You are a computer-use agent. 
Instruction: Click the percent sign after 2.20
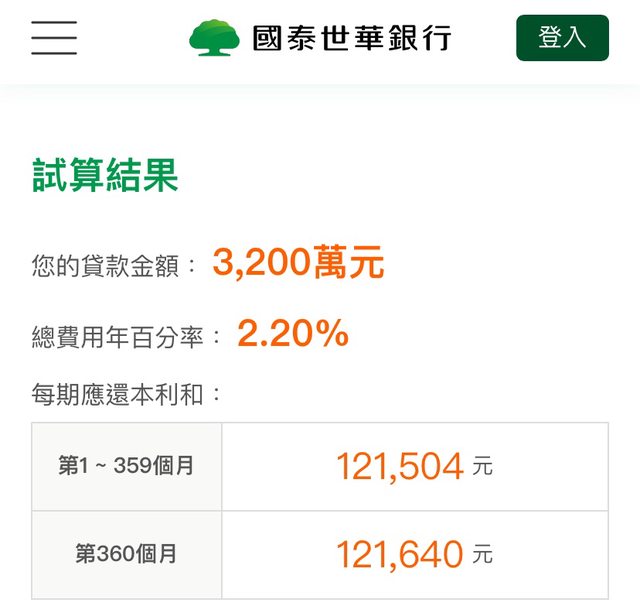(x=329, y=335)
